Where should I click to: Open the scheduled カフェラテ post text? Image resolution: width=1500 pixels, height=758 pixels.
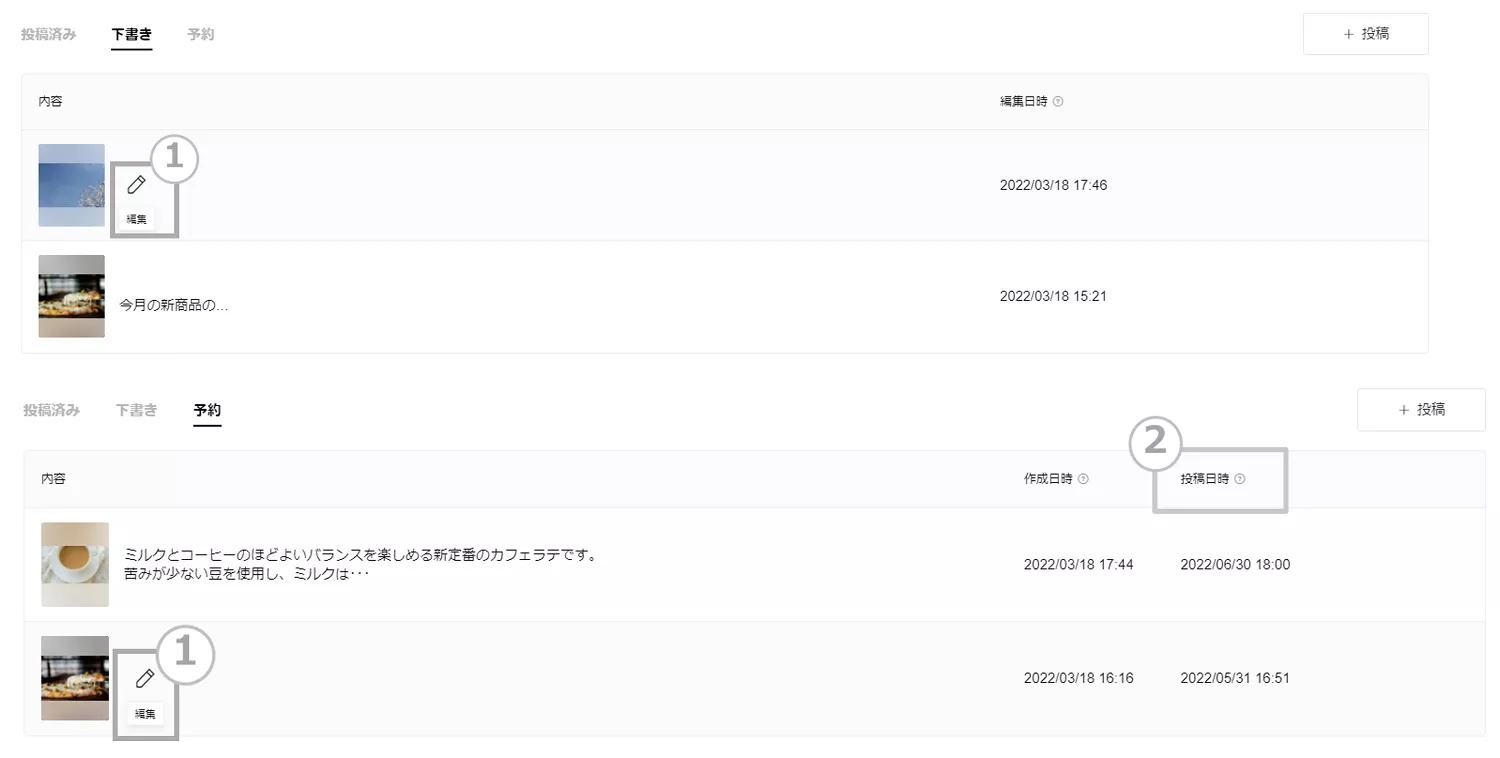[x=360, y=565]
